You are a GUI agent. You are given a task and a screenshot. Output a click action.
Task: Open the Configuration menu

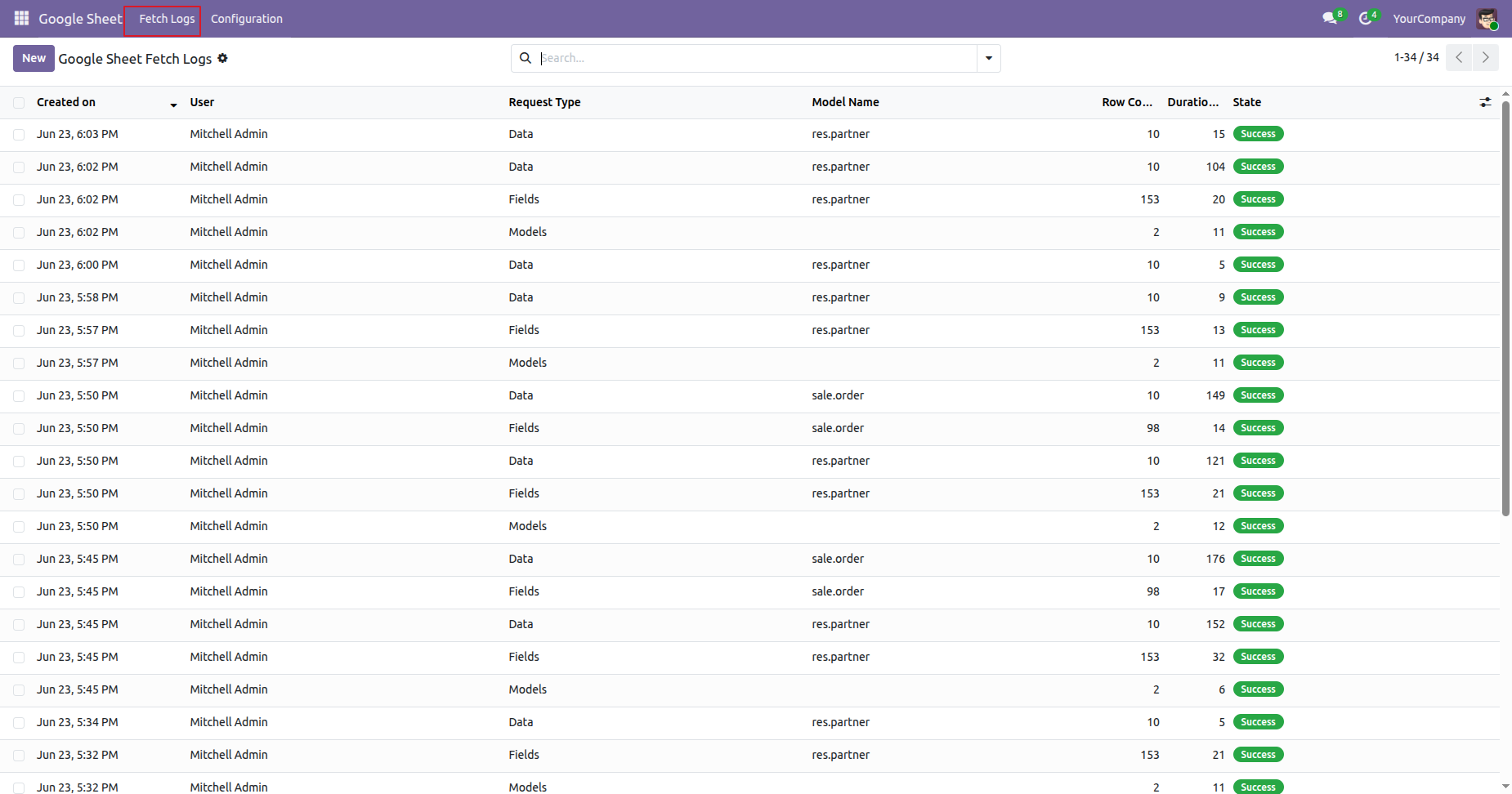tap(247, 19)
